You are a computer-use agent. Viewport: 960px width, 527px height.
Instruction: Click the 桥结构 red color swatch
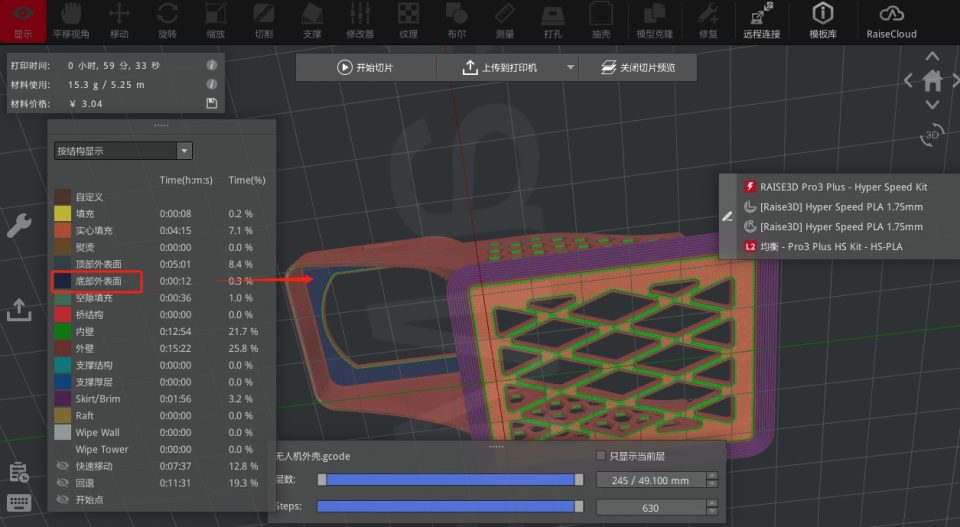pos(63,315)
